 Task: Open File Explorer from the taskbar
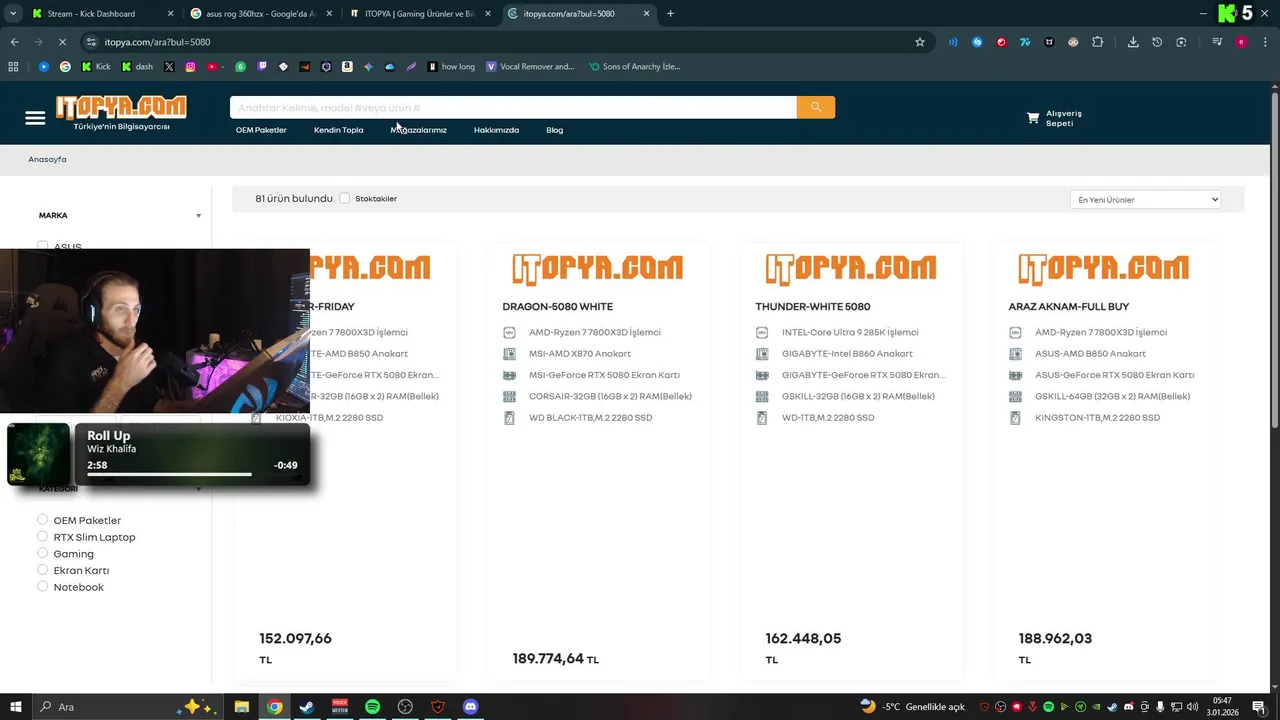[242, 707]
